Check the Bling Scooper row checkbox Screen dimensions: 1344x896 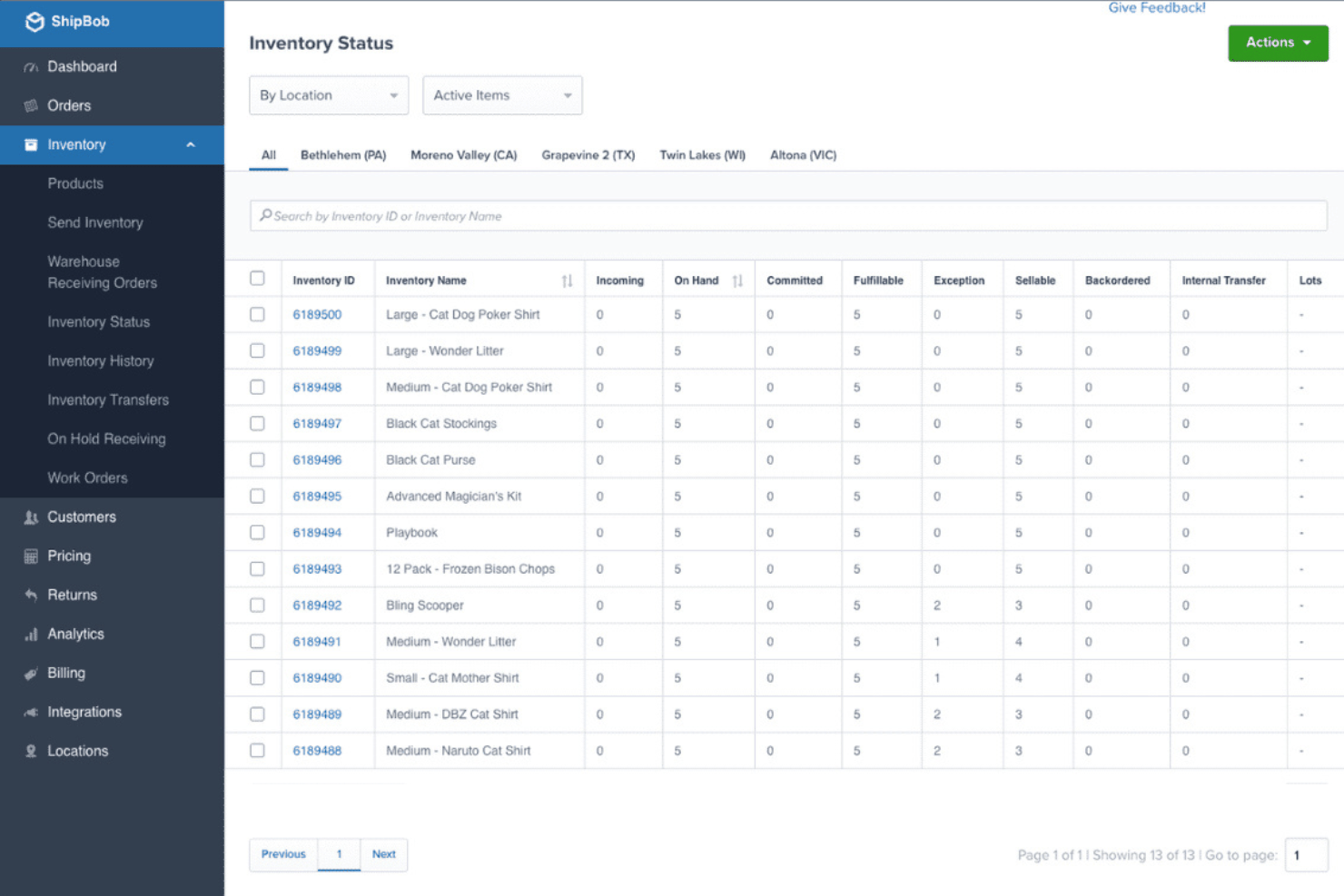pos(257,605)
